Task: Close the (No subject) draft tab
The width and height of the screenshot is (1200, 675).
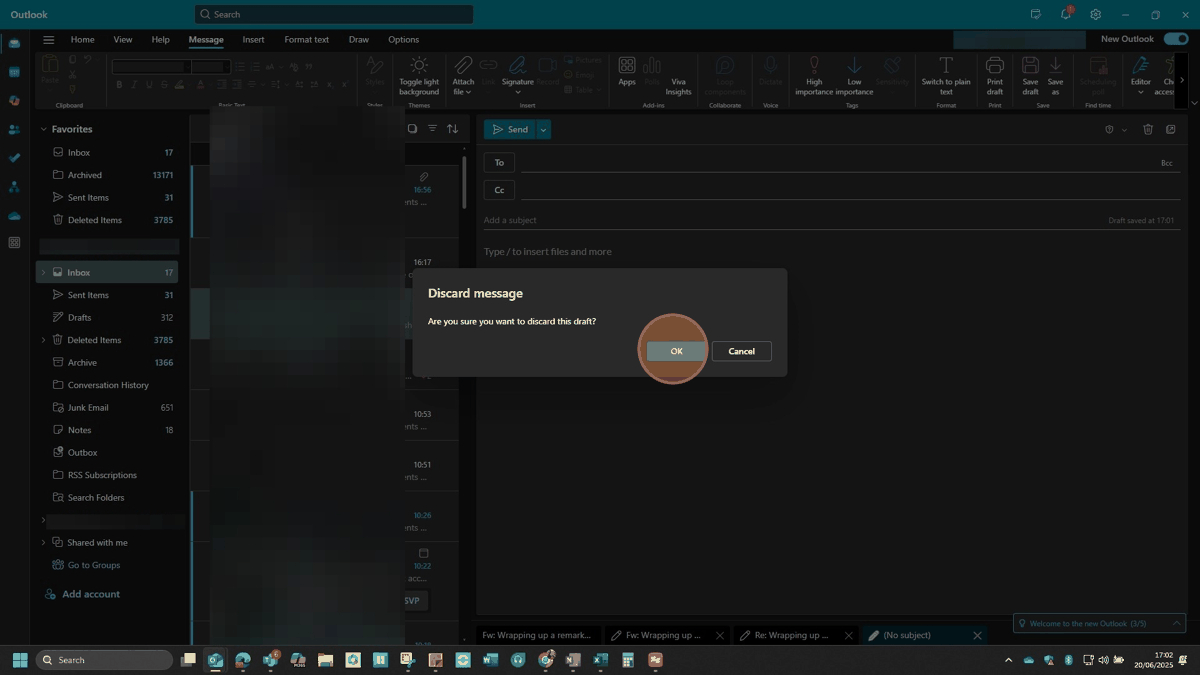Action: [x=977, y=635]
